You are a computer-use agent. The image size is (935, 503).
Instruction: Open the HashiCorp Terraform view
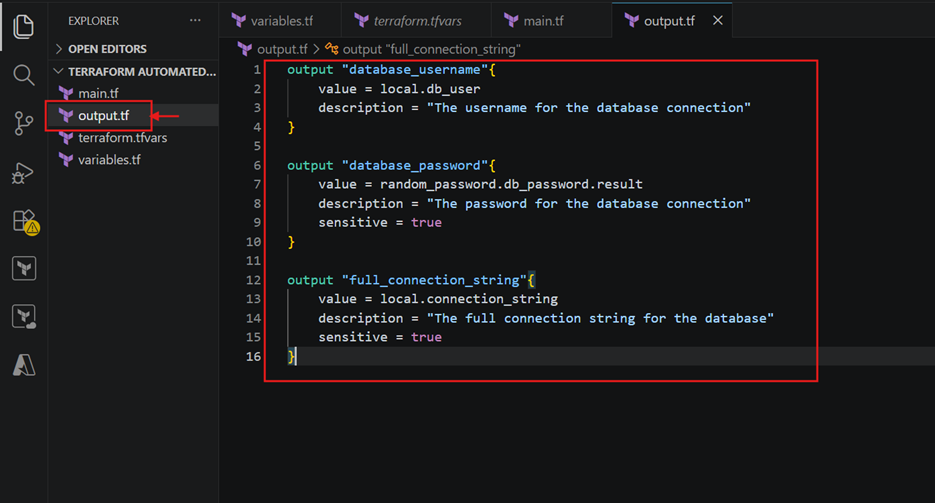(24, 269)
